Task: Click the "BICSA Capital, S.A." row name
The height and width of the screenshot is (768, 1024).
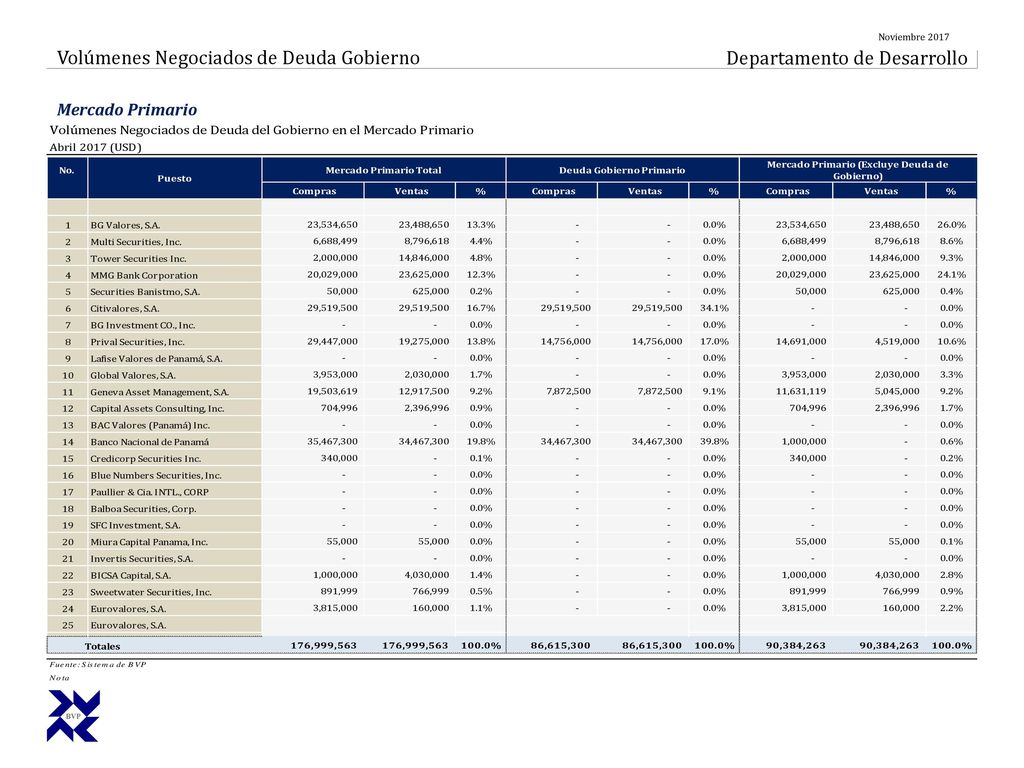Action: tap(131, 575)
